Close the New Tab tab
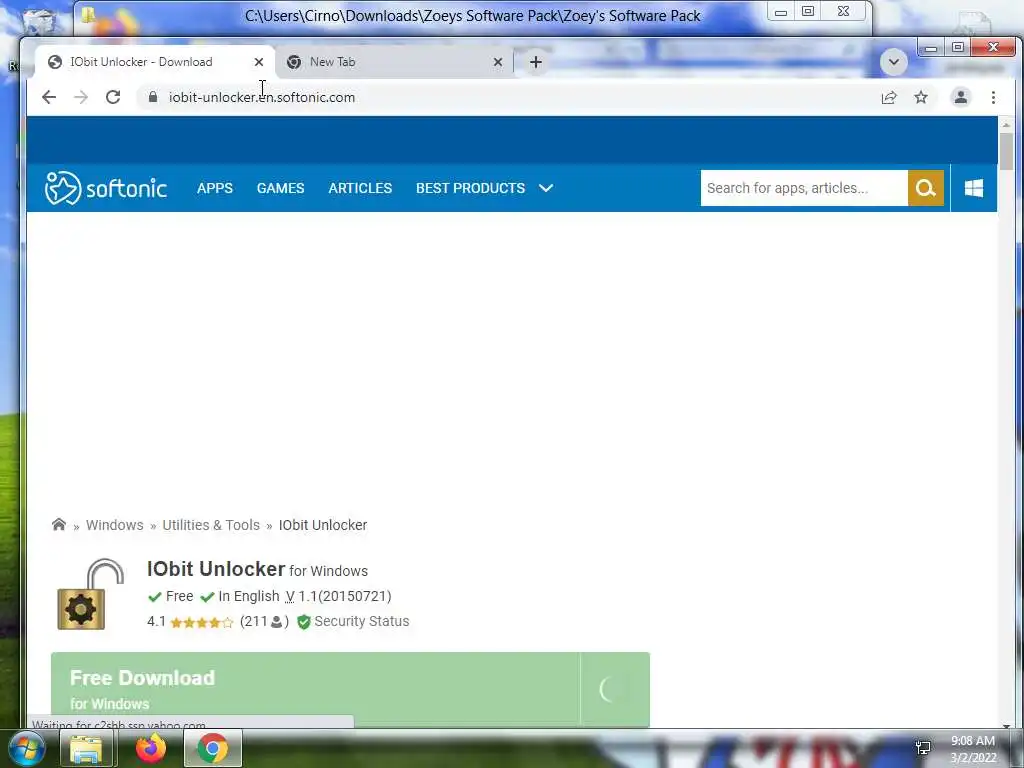The height and width of the screenshot is (768, 1024). click(498, 62)
